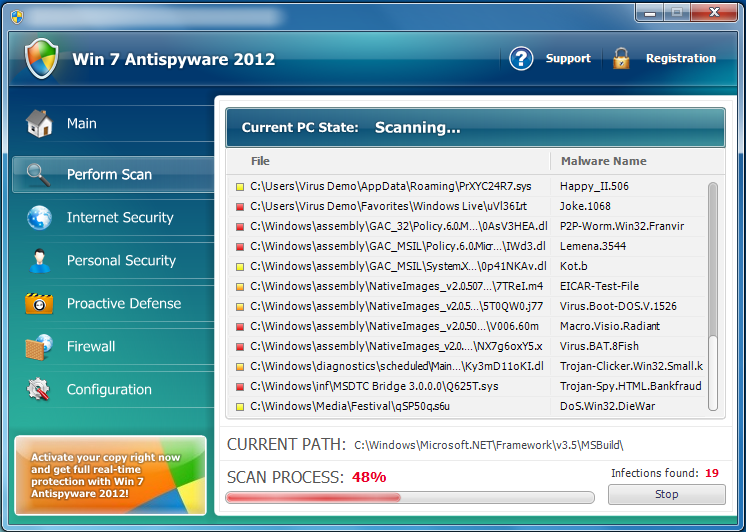Click red marker beside IWd3.dl file
Screen dimensions: 746x532
[240, 247]
